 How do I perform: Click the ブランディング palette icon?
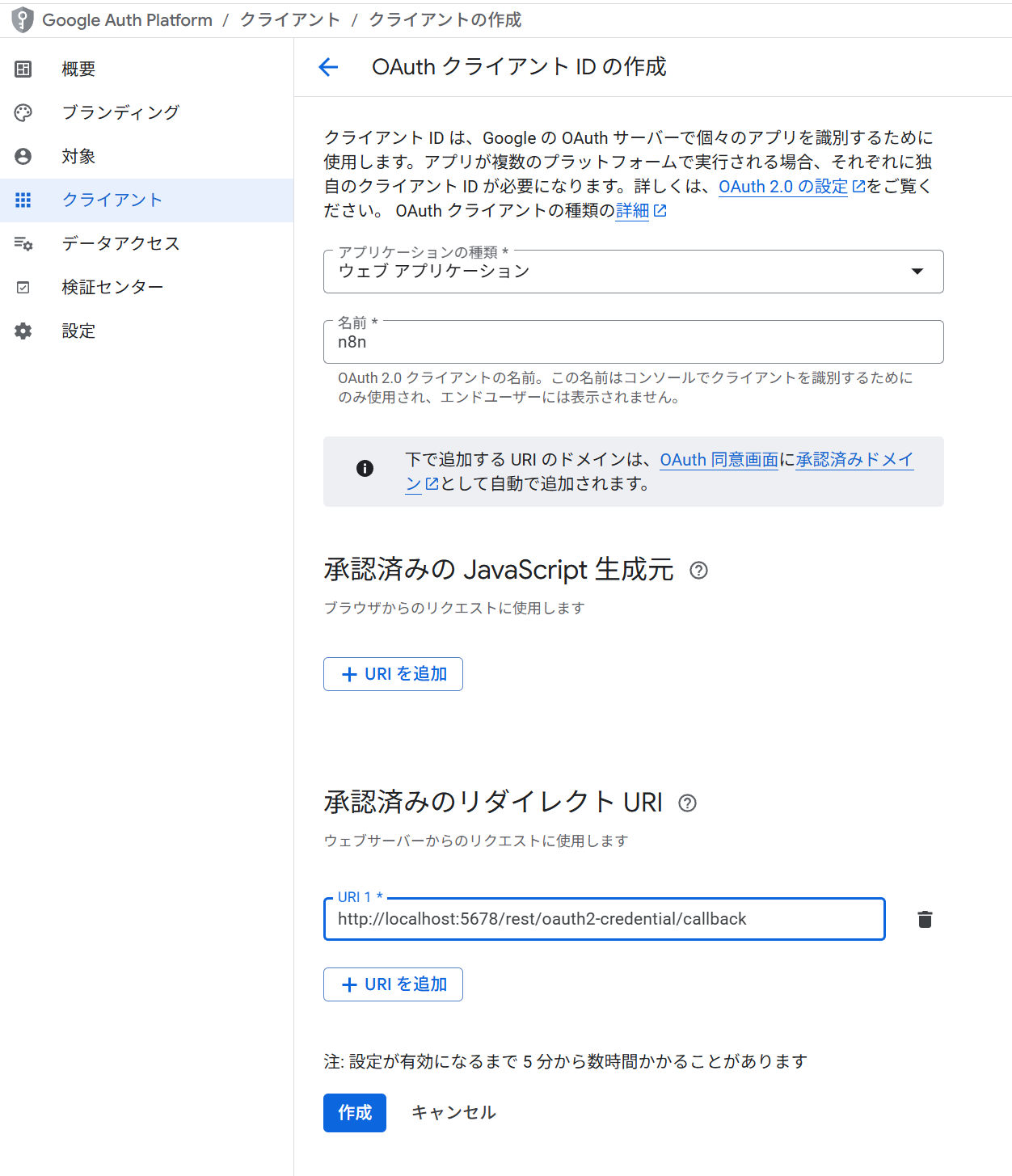coord(23,113)
